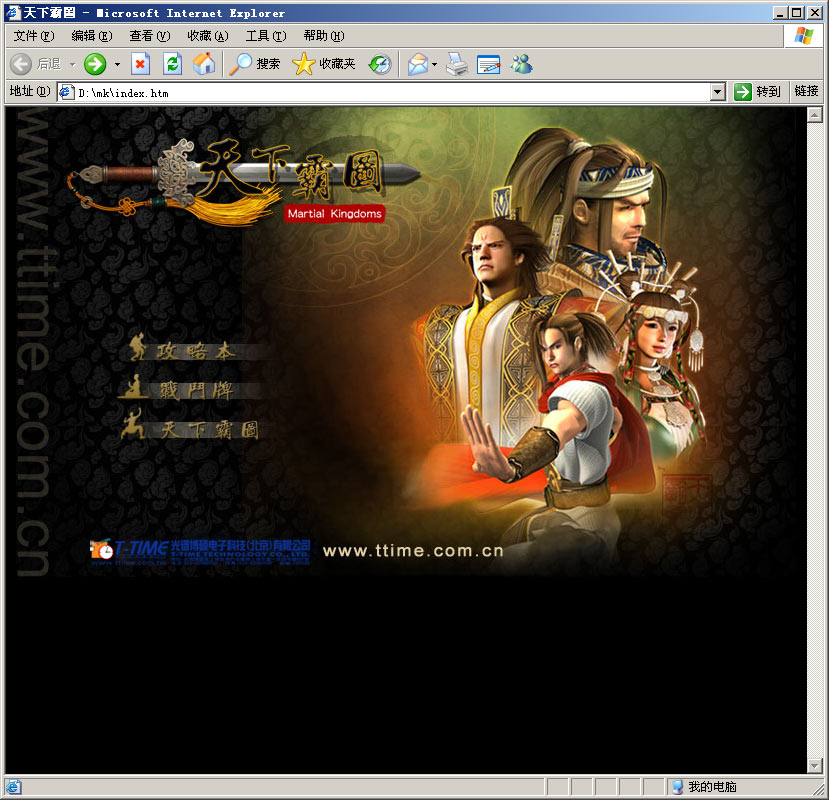Click the page icon in address bar
The height and width of the screenshot is (800, 829).
(67, 93)
